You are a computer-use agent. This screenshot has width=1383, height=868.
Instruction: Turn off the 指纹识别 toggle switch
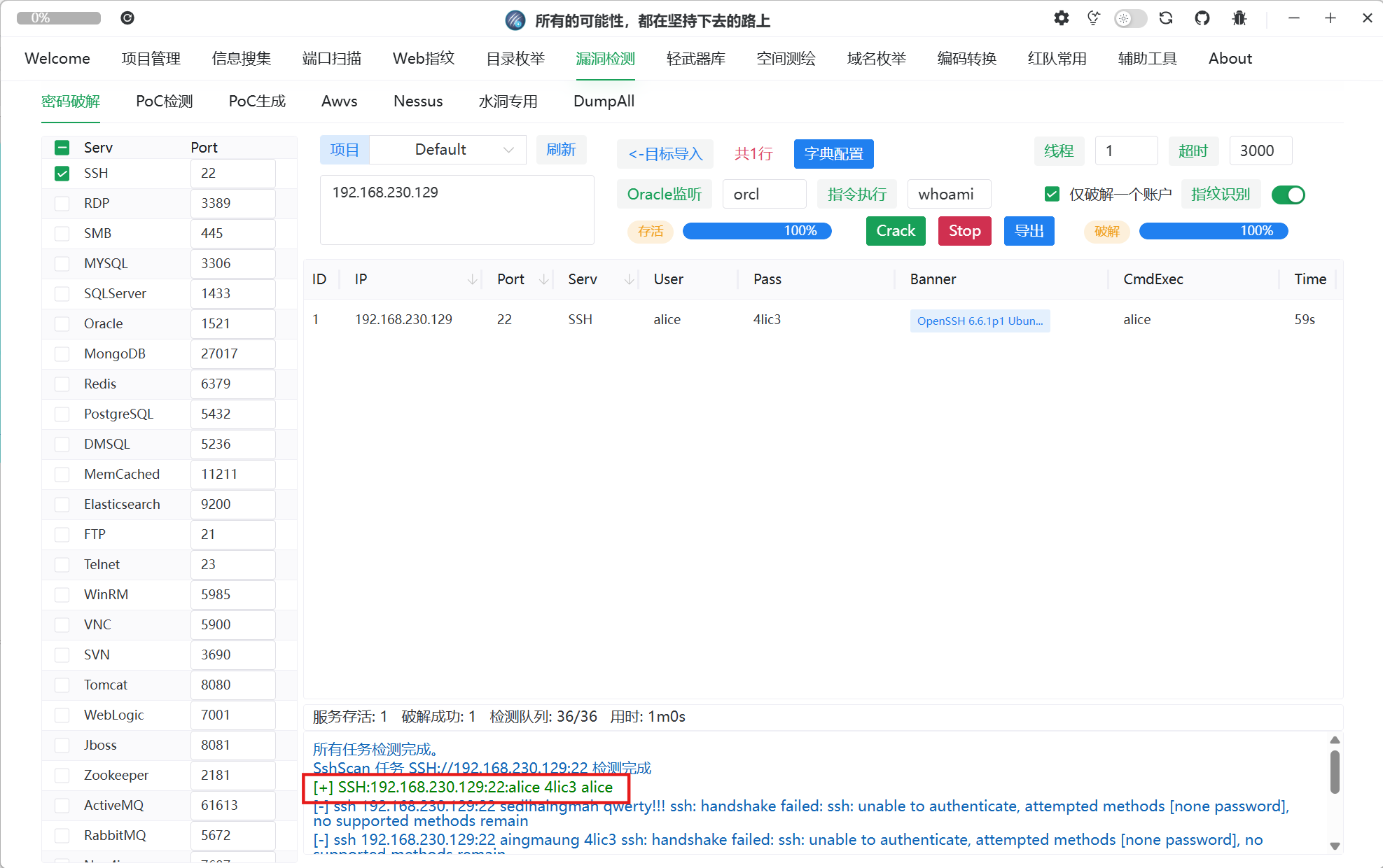[1288, 195]
